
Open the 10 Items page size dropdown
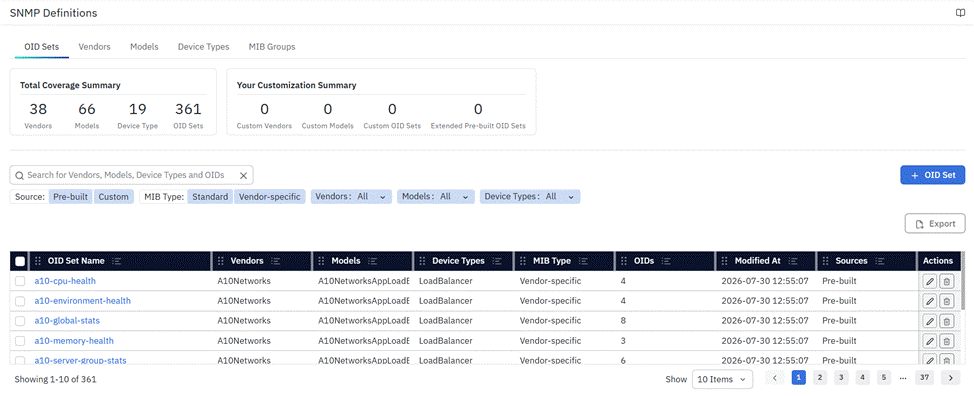[x=722, y=379]
